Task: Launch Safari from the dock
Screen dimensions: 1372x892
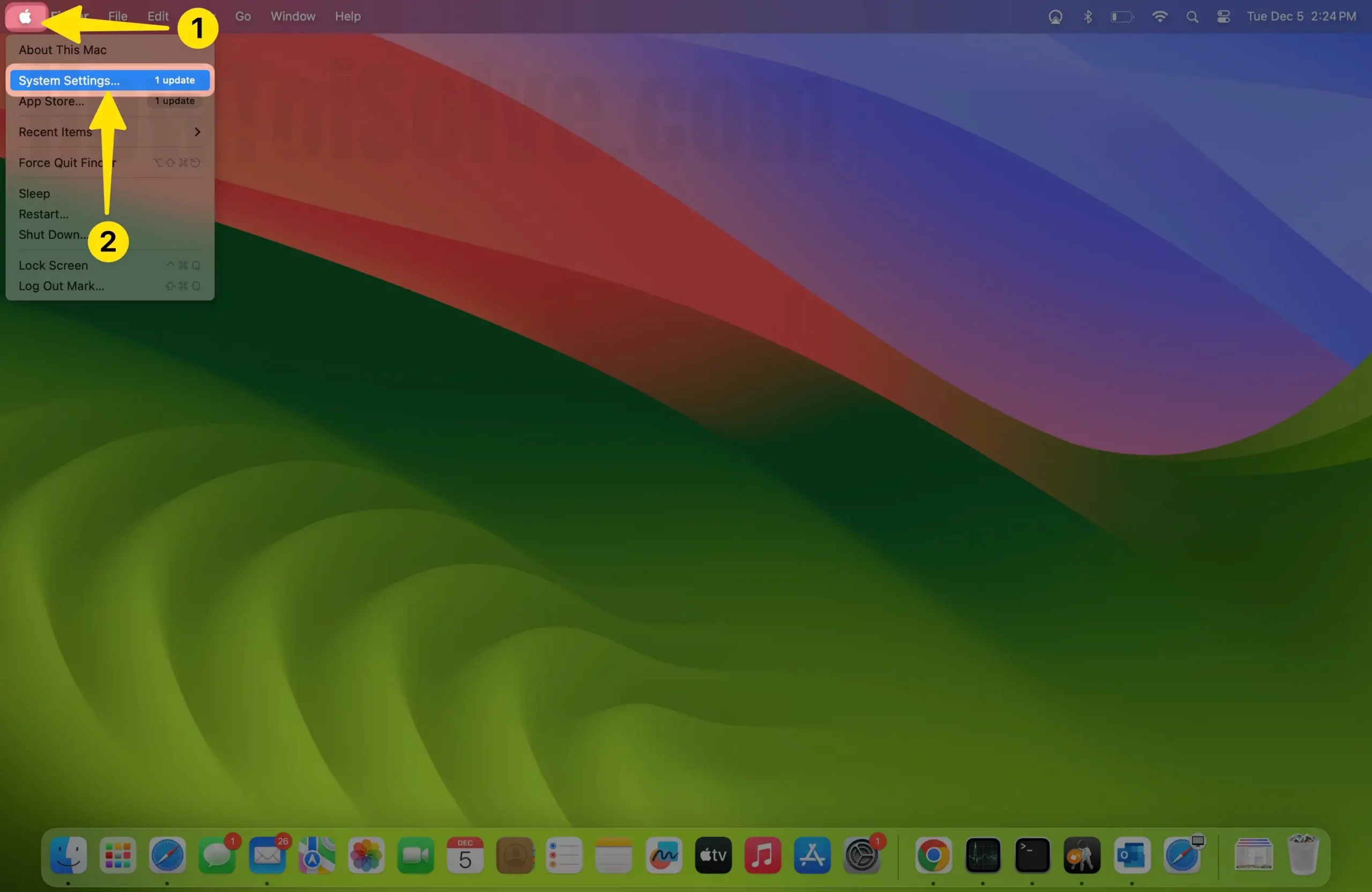Action: (167, 854)
